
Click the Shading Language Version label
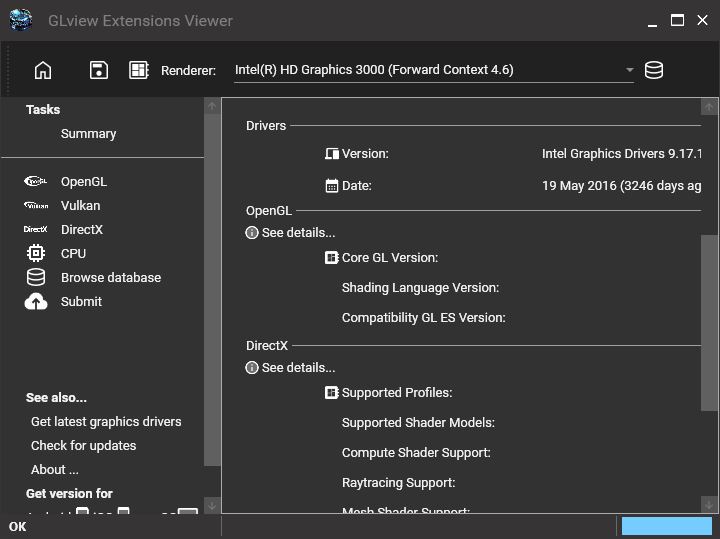point(420,288)
